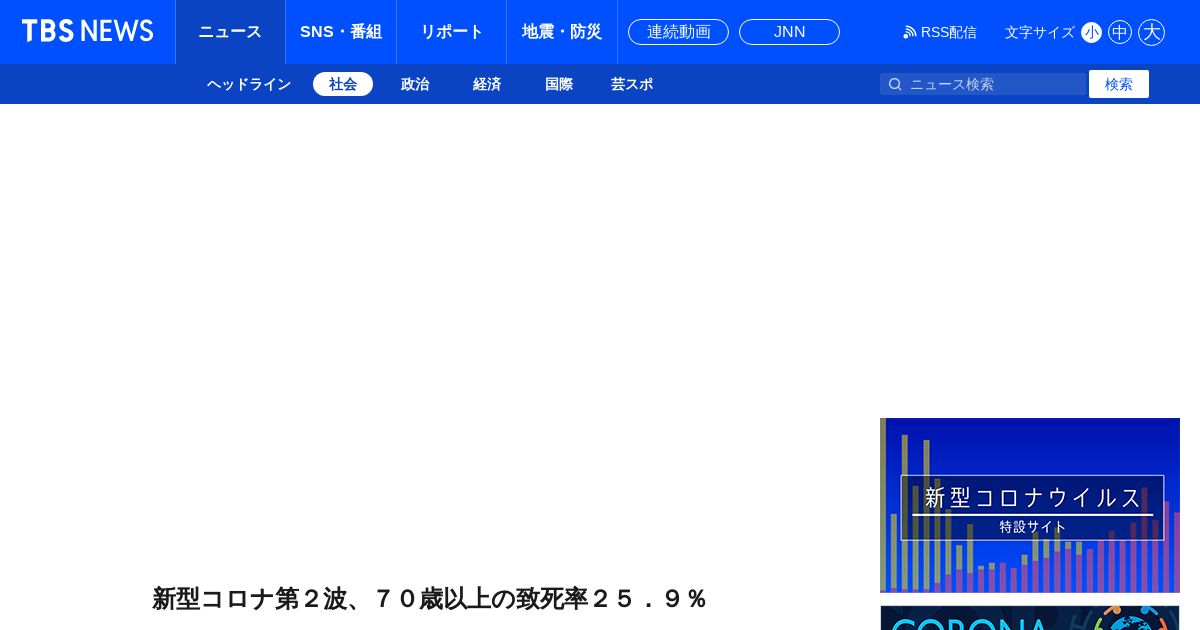
Task: Open the ニュース main tab
Action: tap(230, 32)
